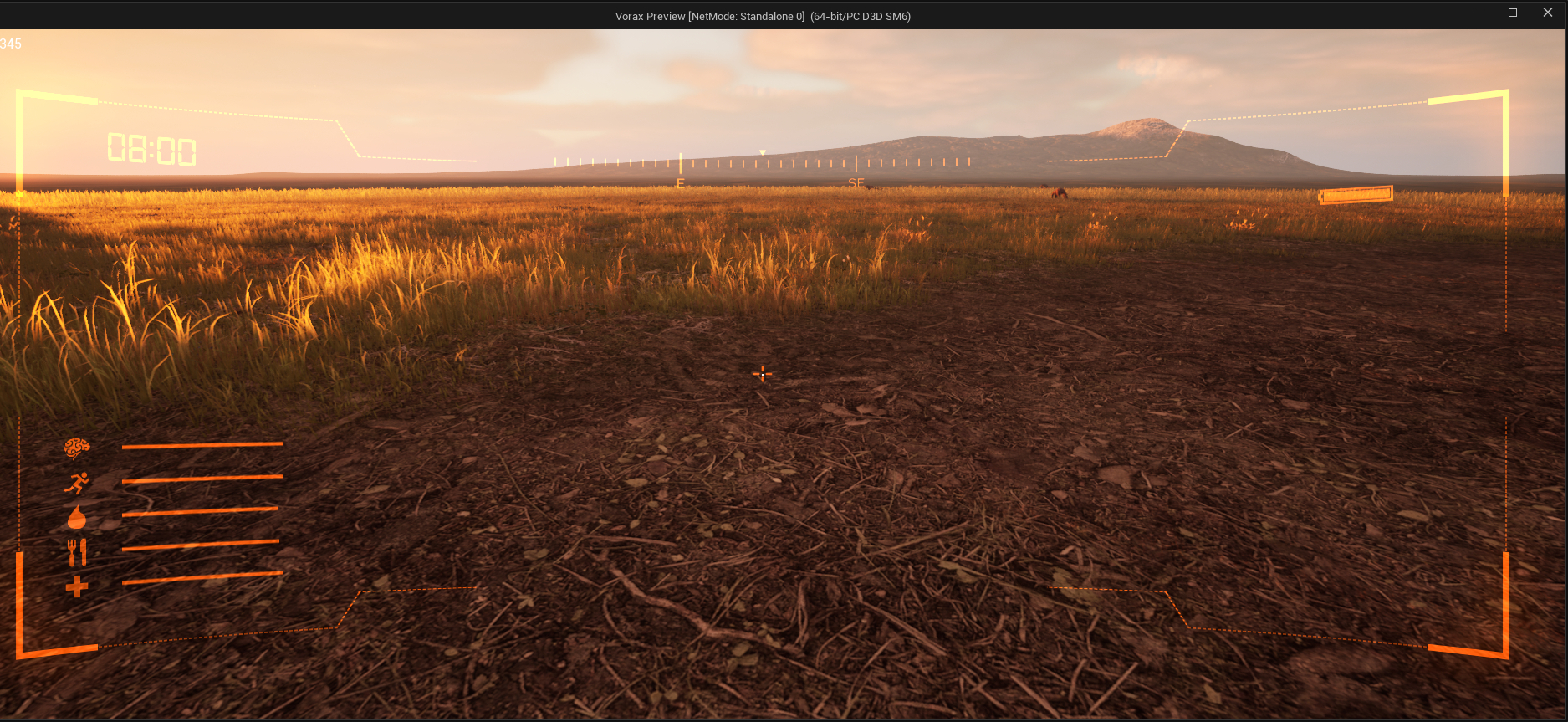Click the center crosshair
This screenshot has height=722, width=1568.
click(x=763, y=374)
